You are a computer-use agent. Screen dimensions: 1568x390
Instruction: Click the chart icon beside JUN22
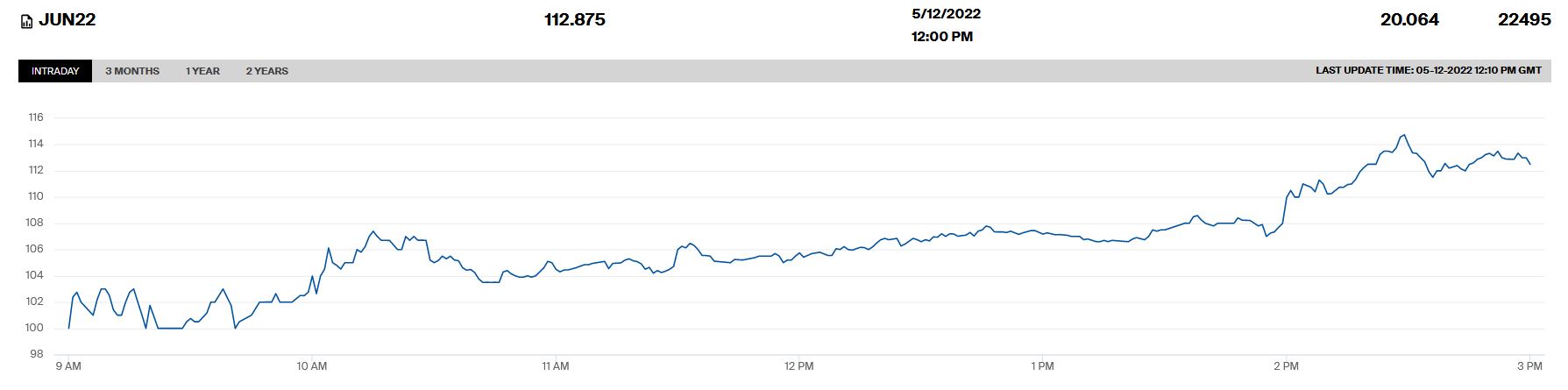coord(26,21)
